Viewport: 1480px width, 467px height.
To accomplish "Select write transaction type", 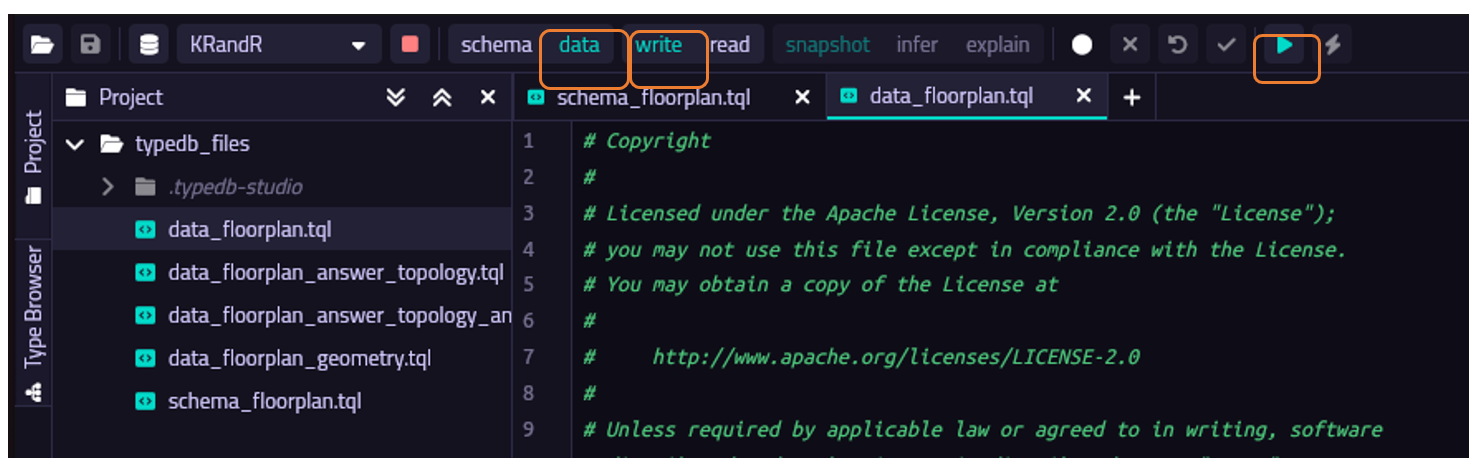I will click(x=658, y=45).
